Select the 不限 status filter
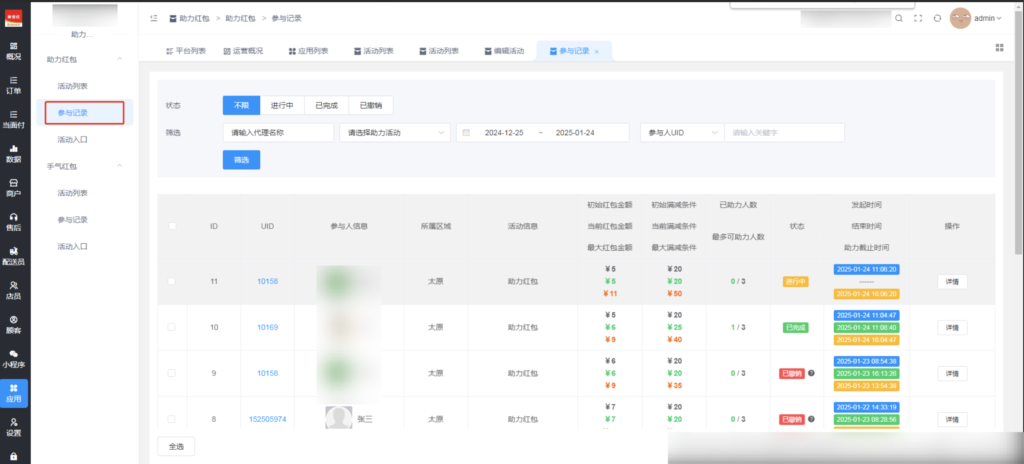This screenshot has width=1024, height=464. (241, 105)
